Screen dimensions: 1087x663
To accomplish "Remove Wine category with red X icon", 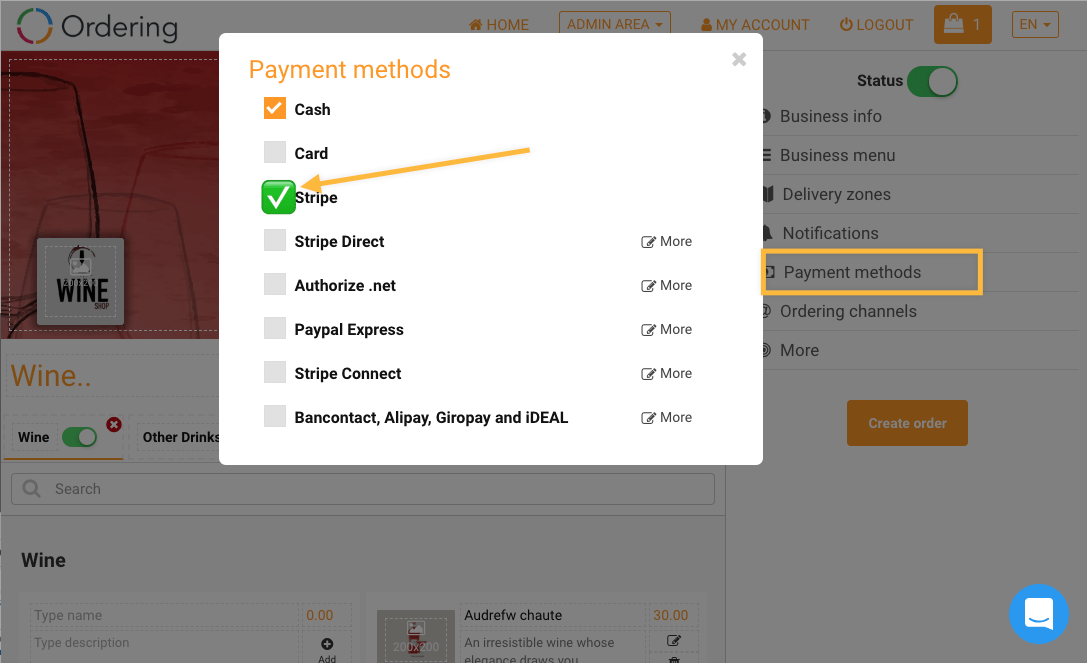I will (x=114, y=424).
